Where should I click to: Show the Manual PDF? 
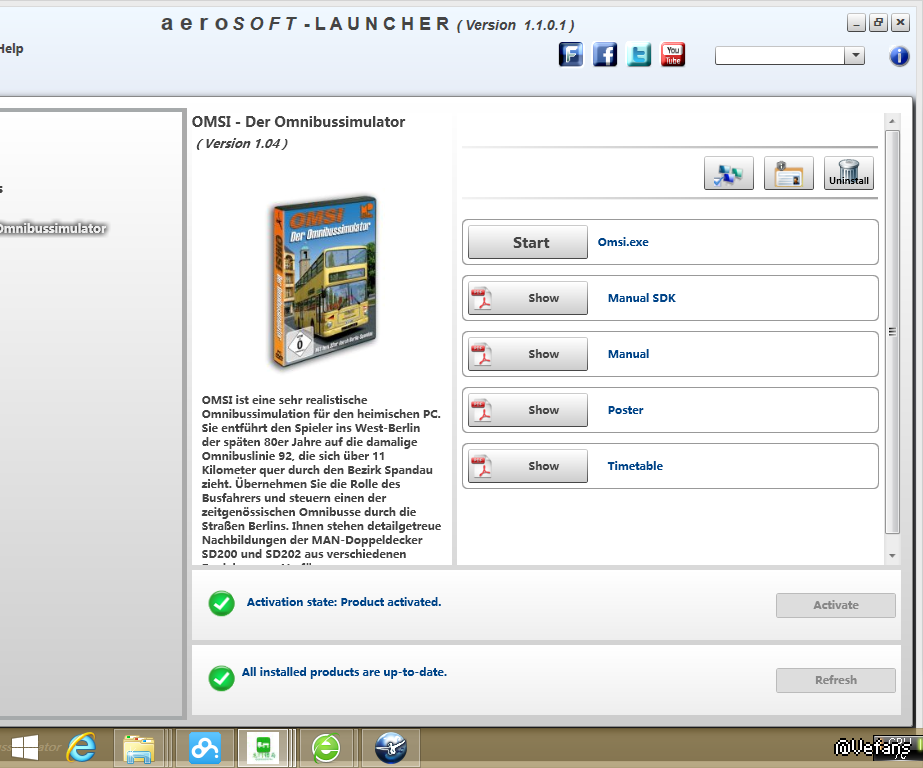click(x=527, y=354)
